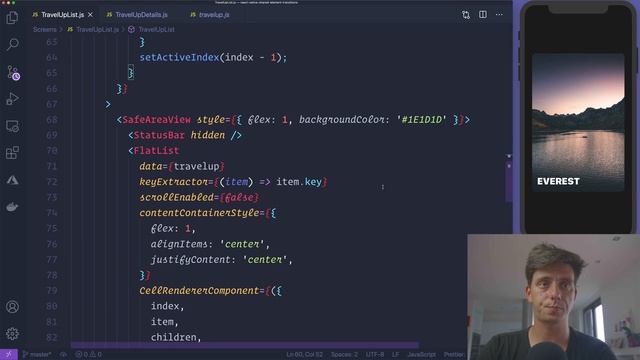This screenshot has width=640, height=360.
Task: Close the TravelUpList.js tab
Action: click(90, 15)
